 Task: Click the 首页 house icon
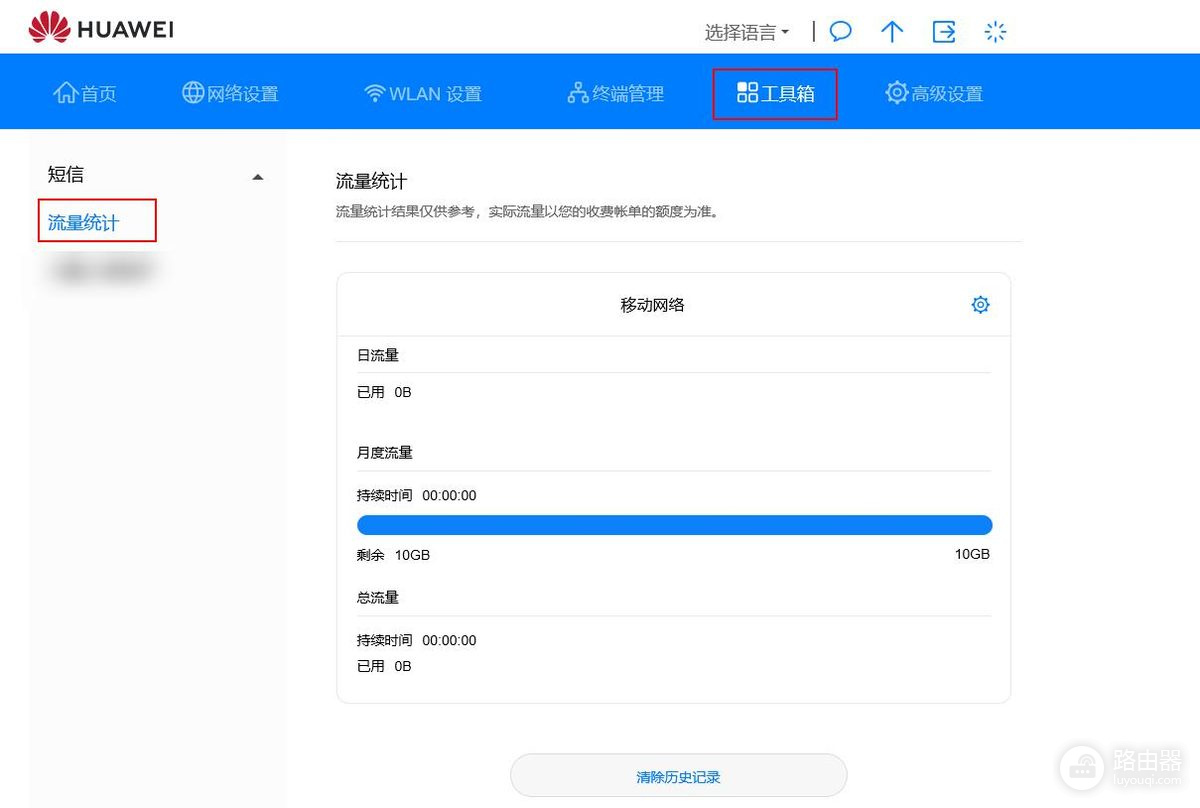pyautogui.click(x=66, y=93)
